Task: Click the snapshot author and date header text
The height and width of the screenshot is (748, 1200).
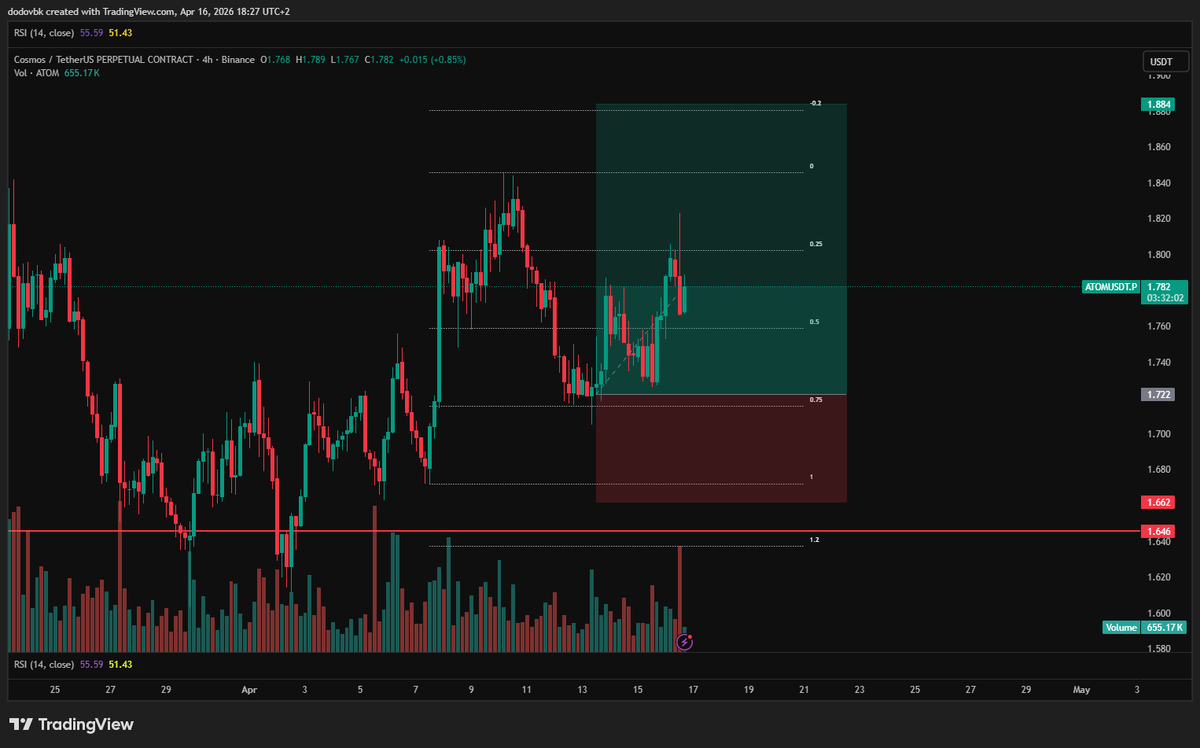Action: click(150, 11)
